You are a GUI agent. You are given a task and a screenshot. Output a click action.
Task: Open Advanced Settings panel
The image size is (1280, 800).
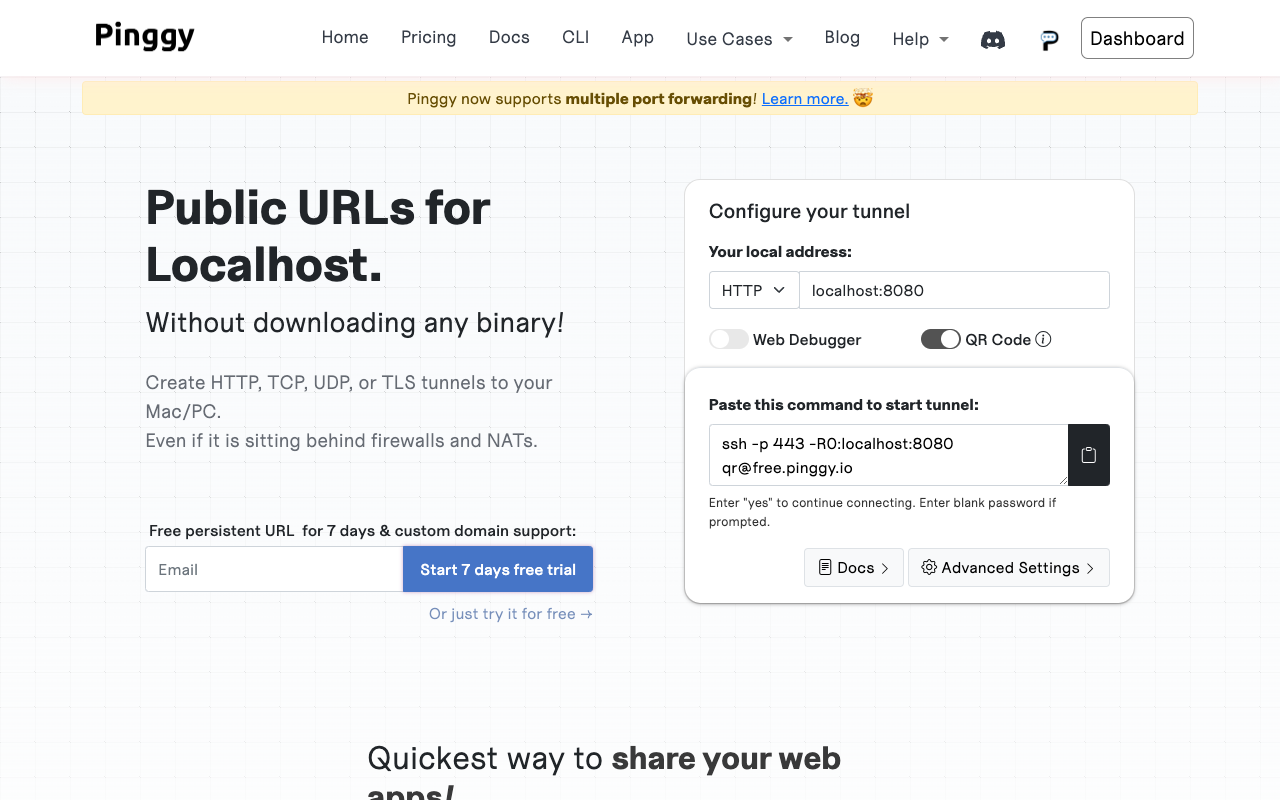point(1009,567)
